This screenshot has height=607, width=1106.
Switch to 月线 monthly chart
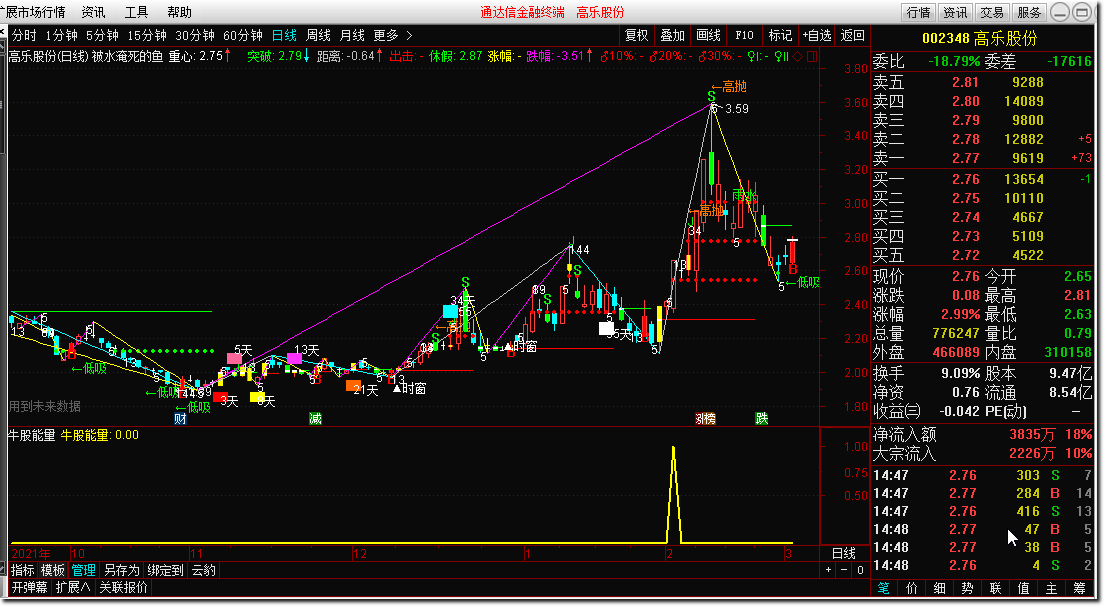[x=352, y=35]
